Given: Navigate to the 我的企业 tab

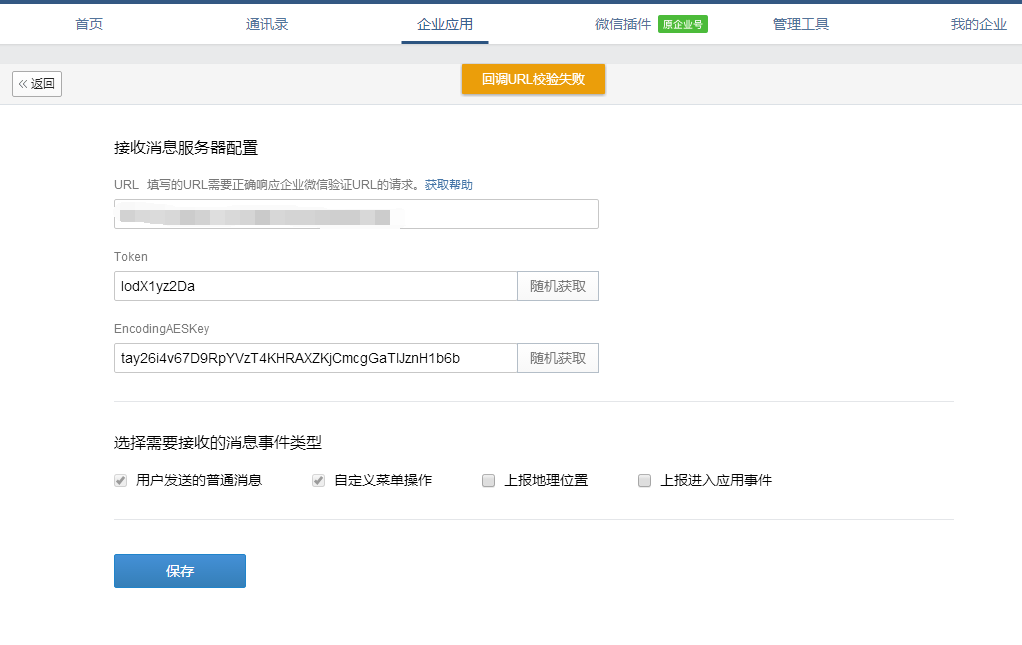Looking at the screenshot, I should (x=978, y=24).
